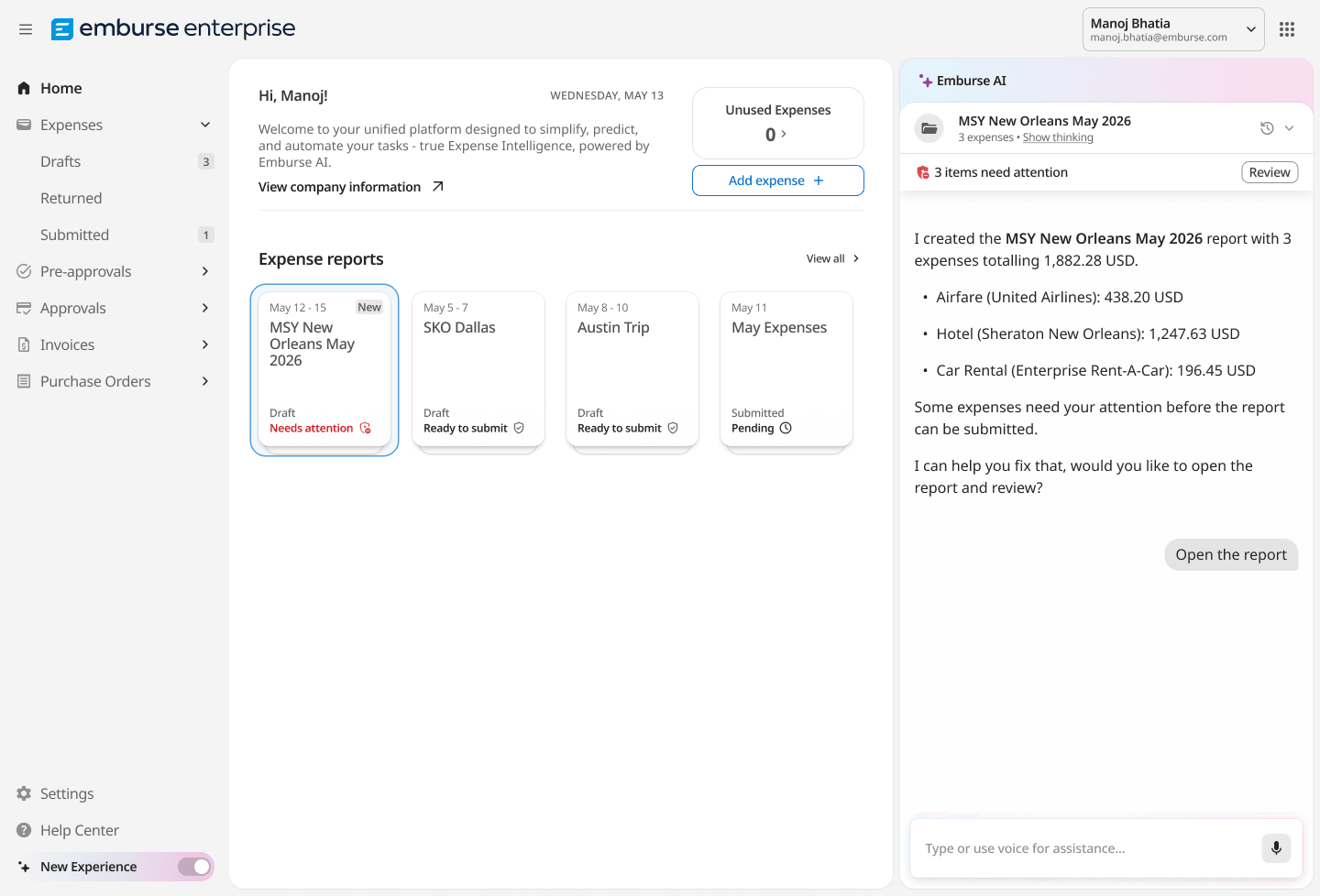Click the Home house icon
Viewport: 1320px width, 896px height.
[x=24, y=88]
